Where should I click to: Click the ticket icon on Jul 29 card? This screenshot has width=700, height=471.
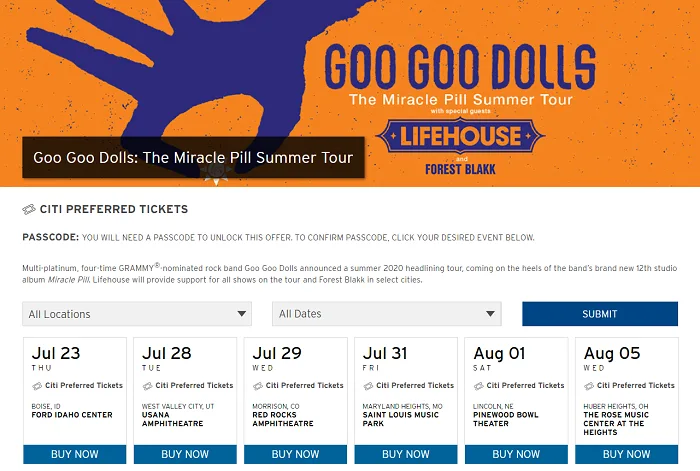[x=259, y=385]
